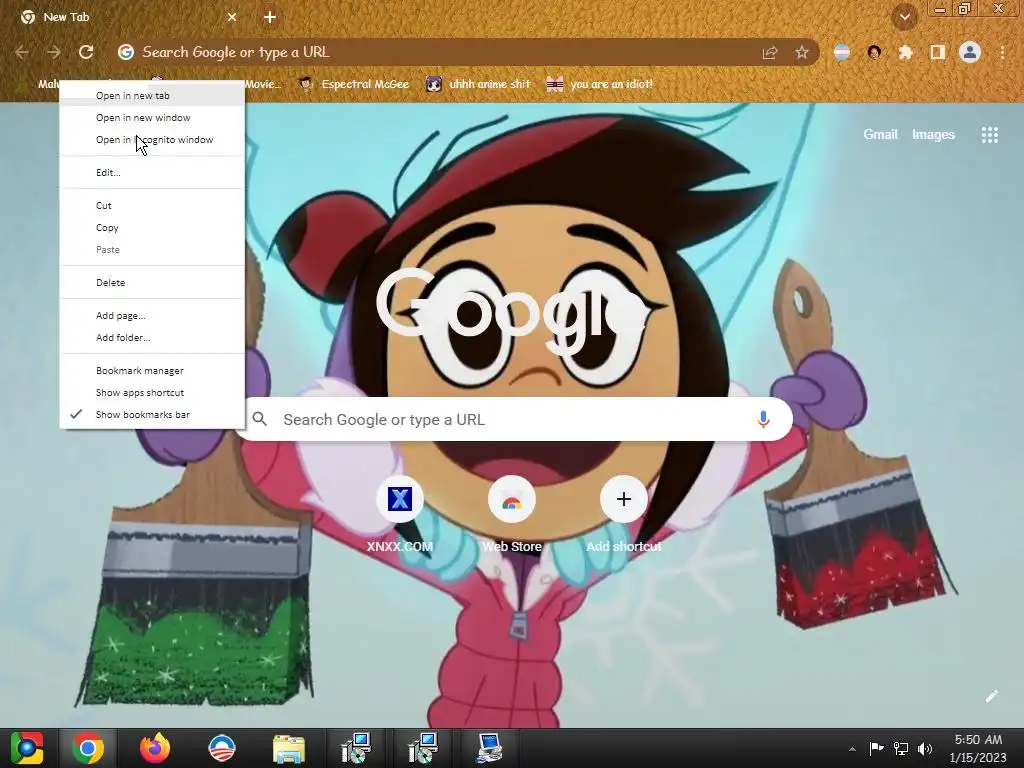Click the Google search box on the page
Screen dimensions: 1024x768
(x=516, y=419)
